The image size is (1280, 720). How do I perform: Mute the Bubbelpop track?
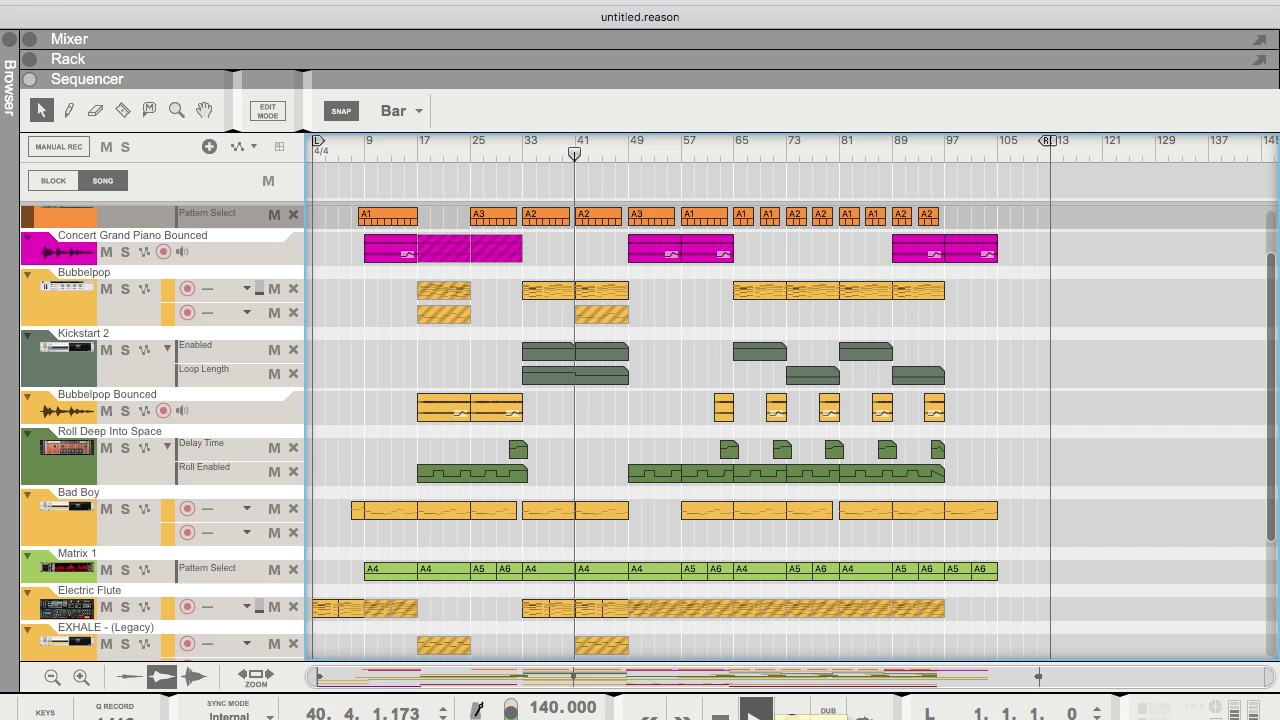[x=107, y=289]
